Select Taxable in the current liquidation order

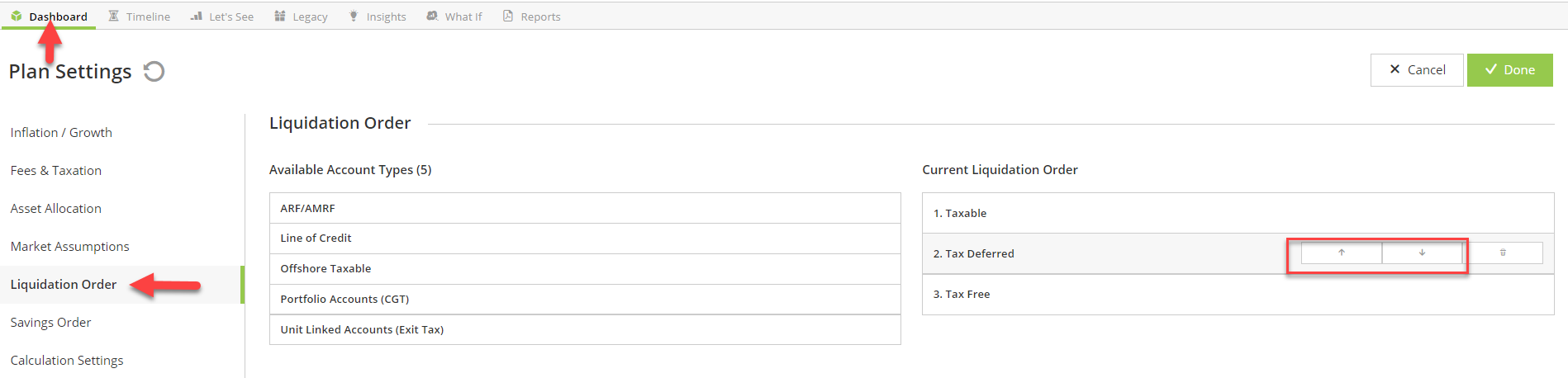click(x=1238, y=213)
